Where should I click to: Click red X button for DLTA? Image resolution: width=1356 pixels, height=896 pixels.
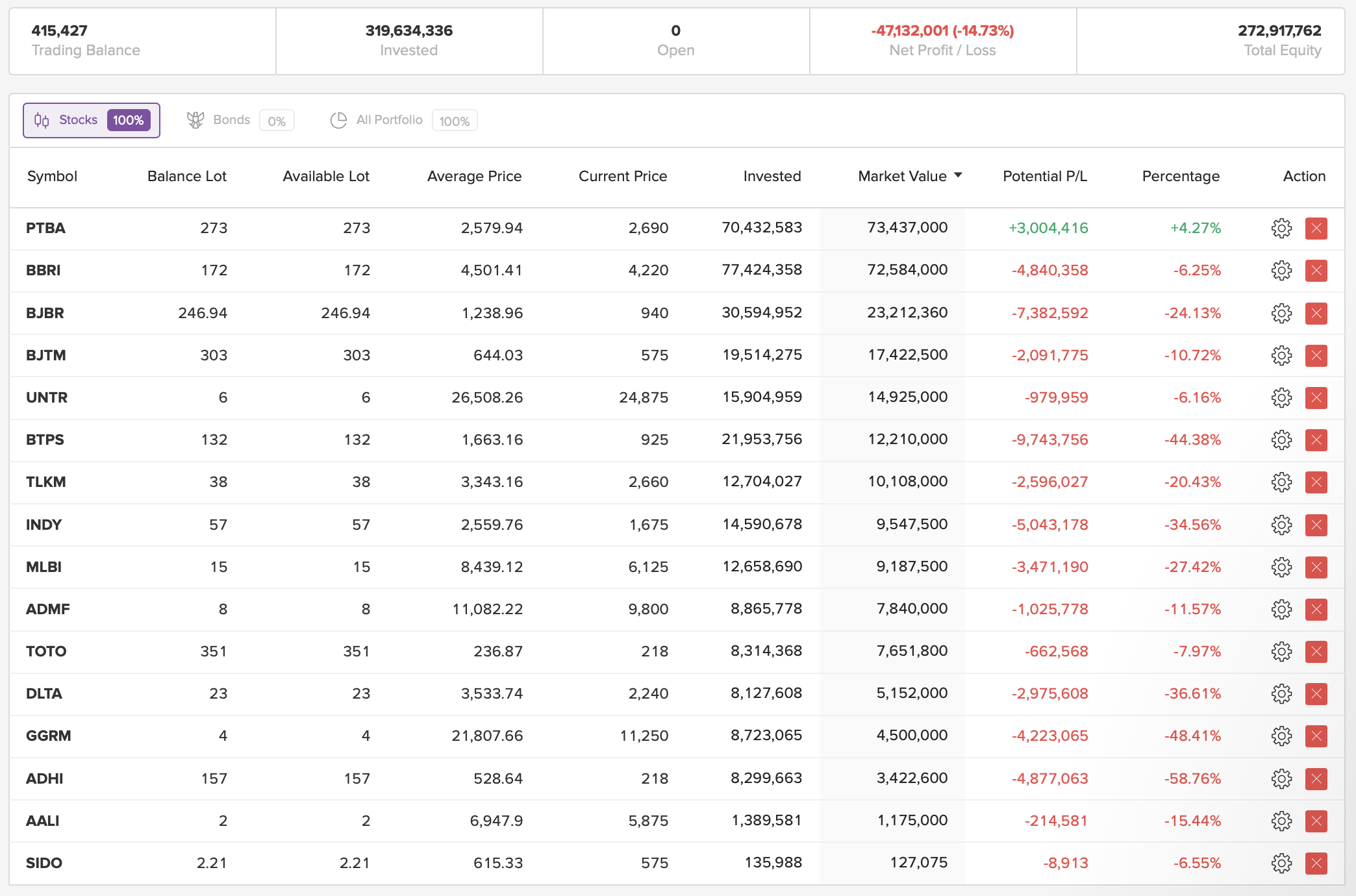pos(1316,693)
